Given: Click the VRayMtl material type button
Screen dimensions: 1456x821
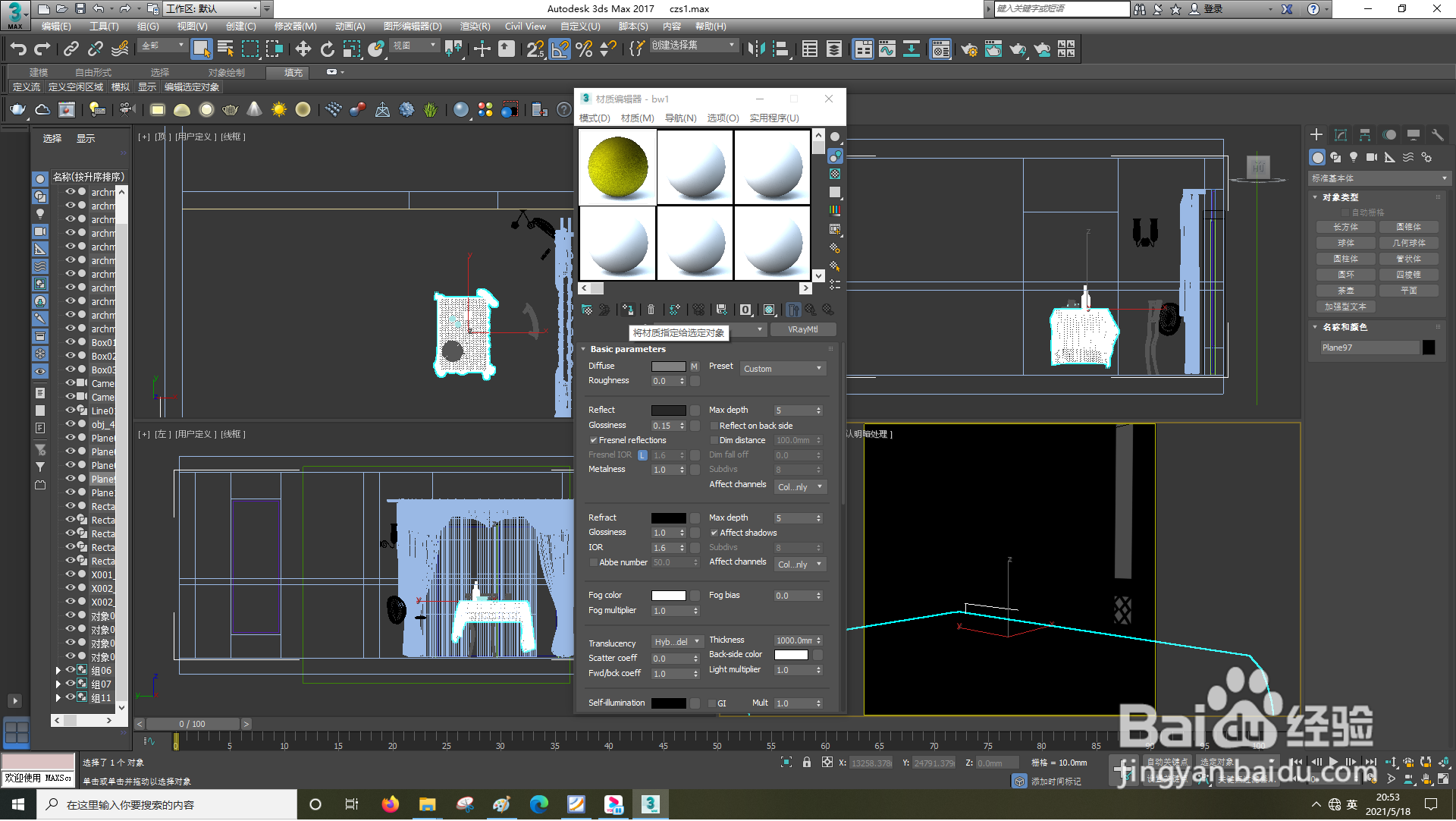Looking at the screenshot, I should 802,330.
